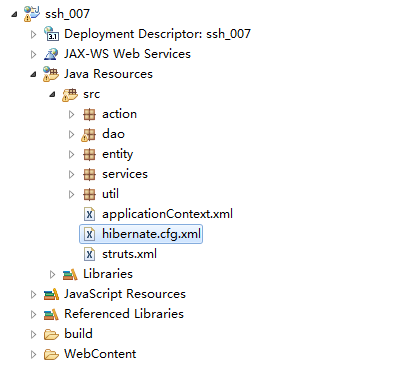The height and width of the screenshot is (365, 405).
Task: Select the 'JAX-WS Web Services' label
Action: 127,54
